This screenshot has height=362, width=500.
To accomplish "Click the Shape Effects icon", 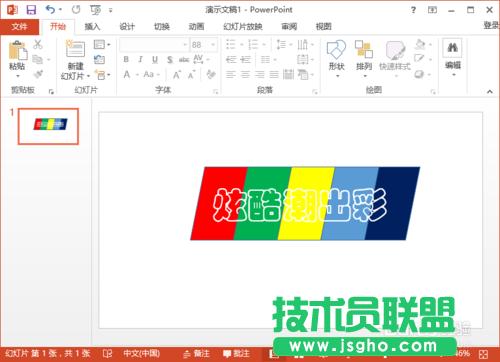I will click(419, 74).
